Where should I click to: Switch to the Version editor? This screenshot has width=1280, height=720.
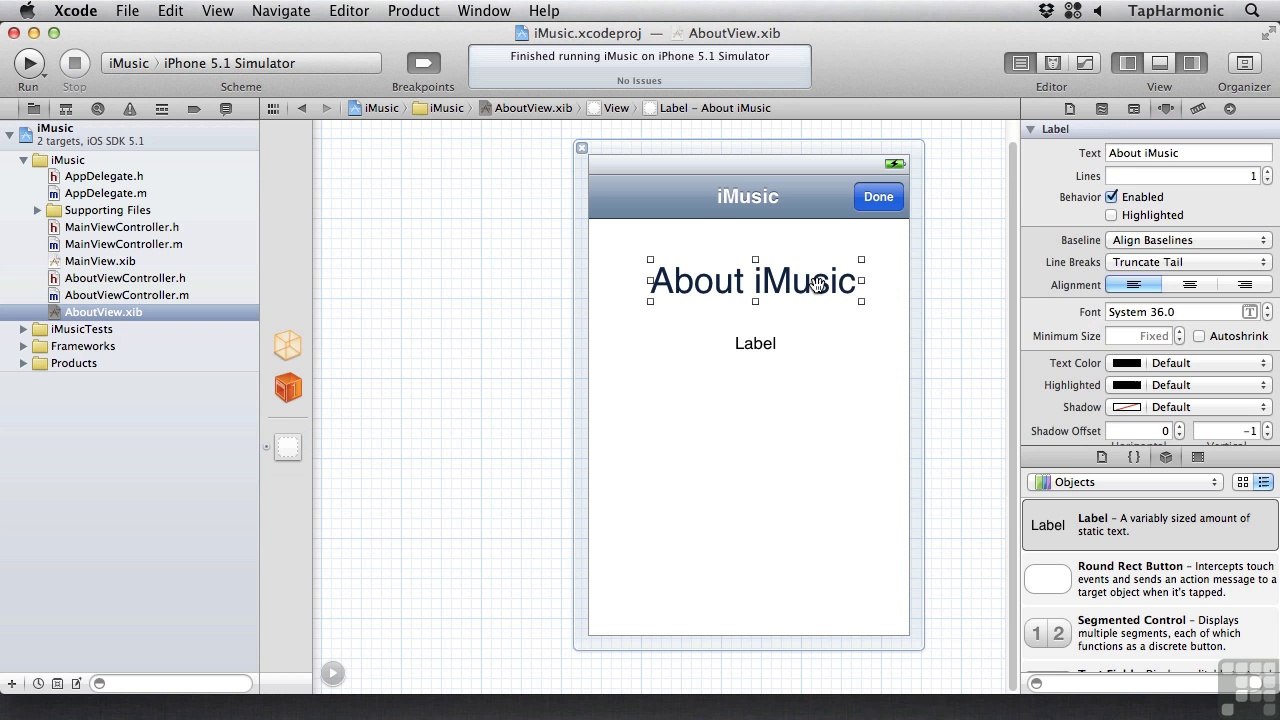tap(1084, 63)
